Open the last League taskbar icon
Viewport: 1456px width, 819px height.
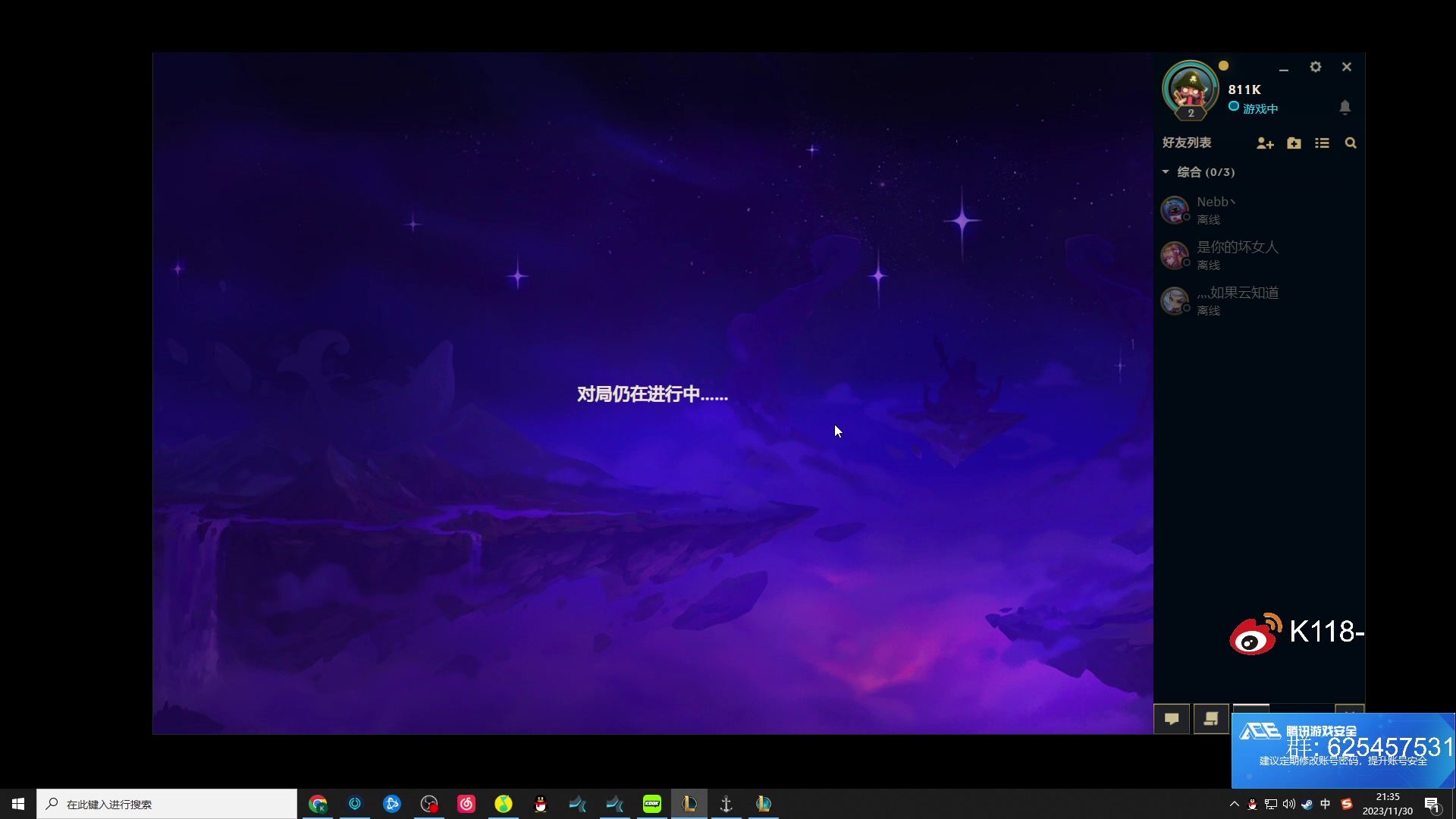pyautogui.click(x=764, y=804)
